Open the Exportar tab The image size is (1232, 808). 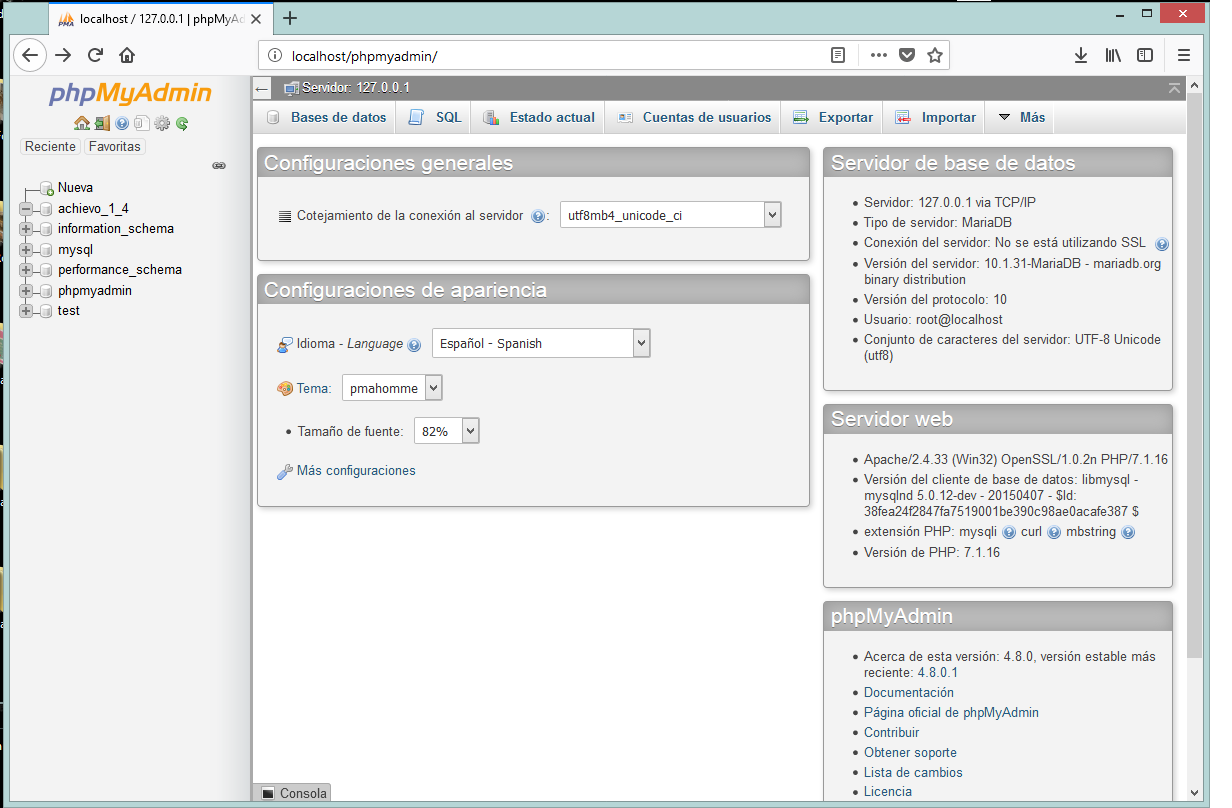[833, 117]
